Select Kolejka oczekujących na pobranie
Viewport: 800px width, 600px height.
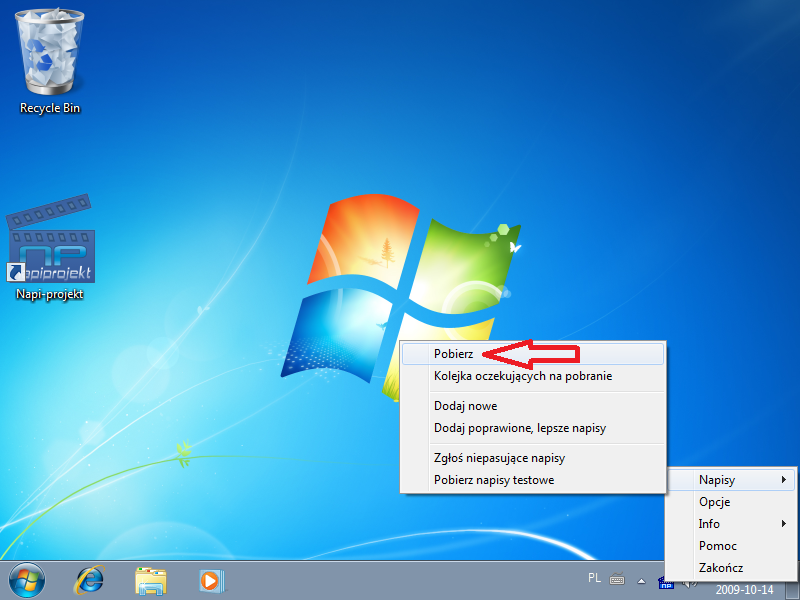(x=533, y=376)
